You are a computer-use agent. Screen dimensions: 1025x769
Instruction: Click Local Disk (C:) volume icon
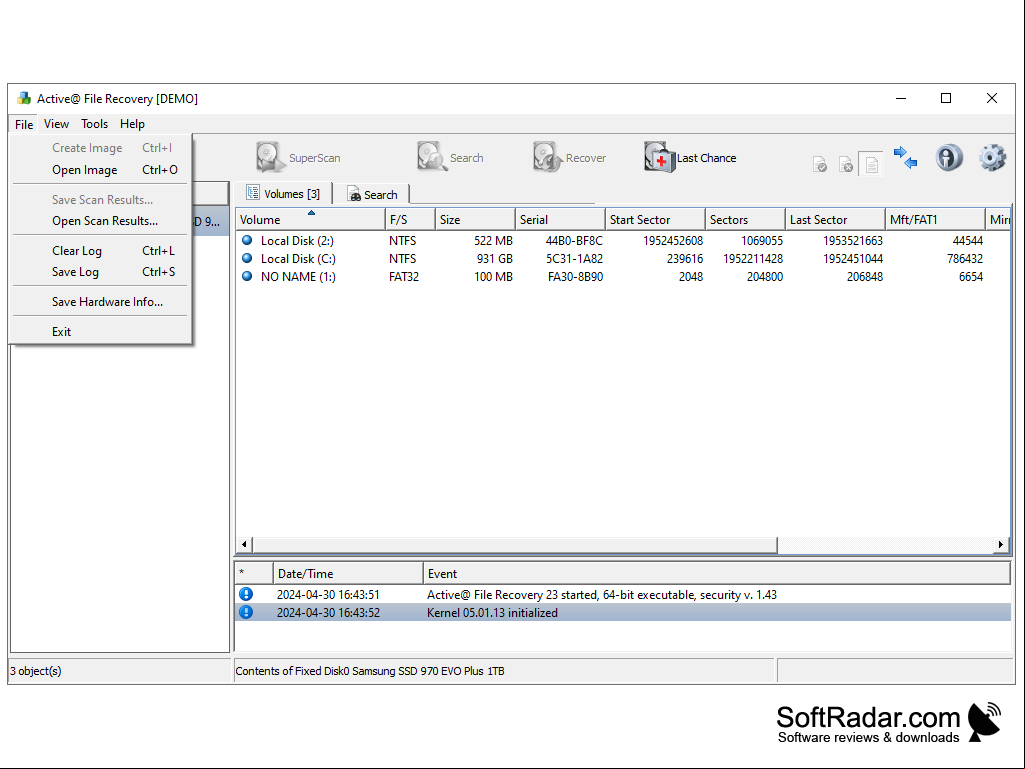246,258
